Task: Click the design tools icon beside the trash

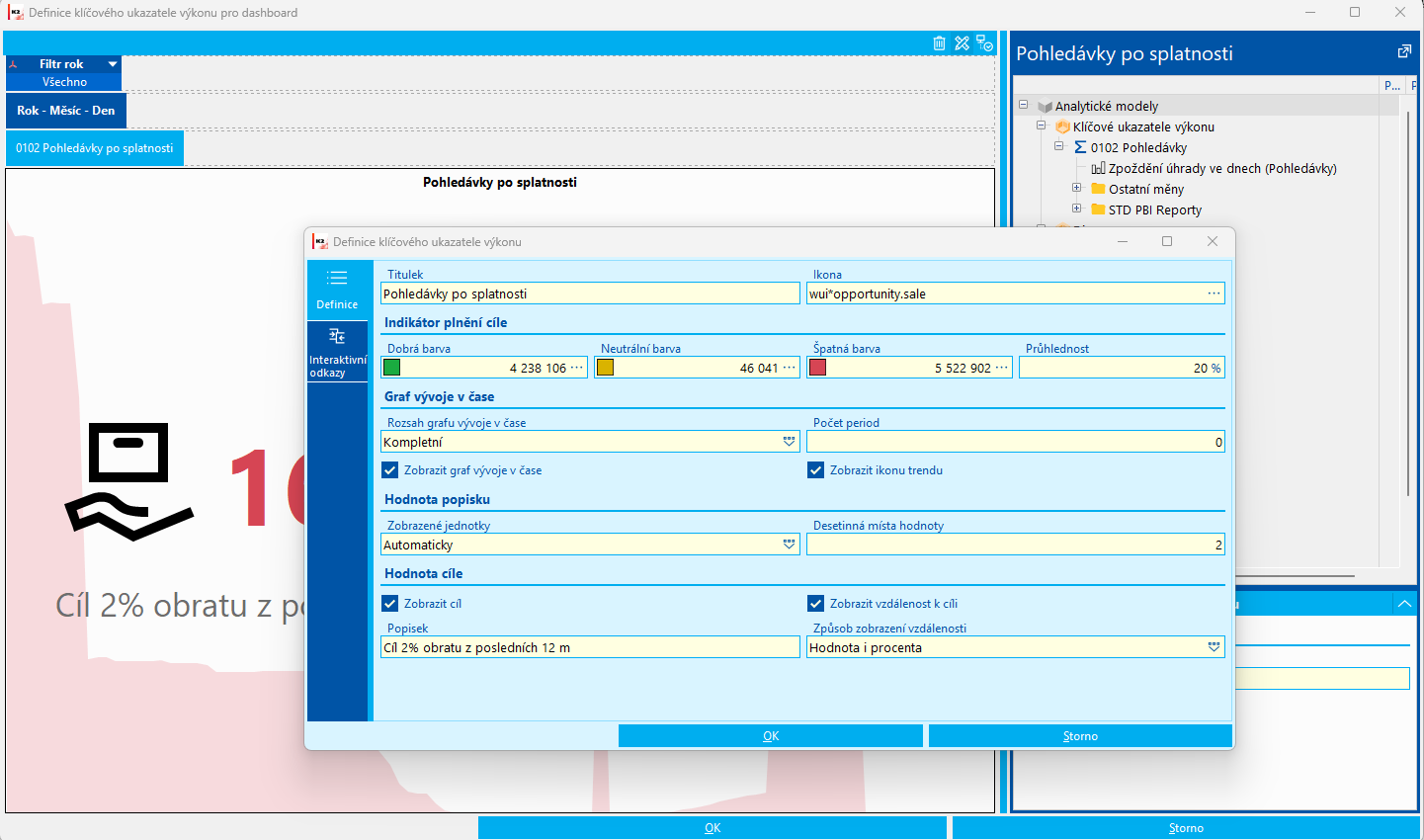Action: [x=962, y=42]
